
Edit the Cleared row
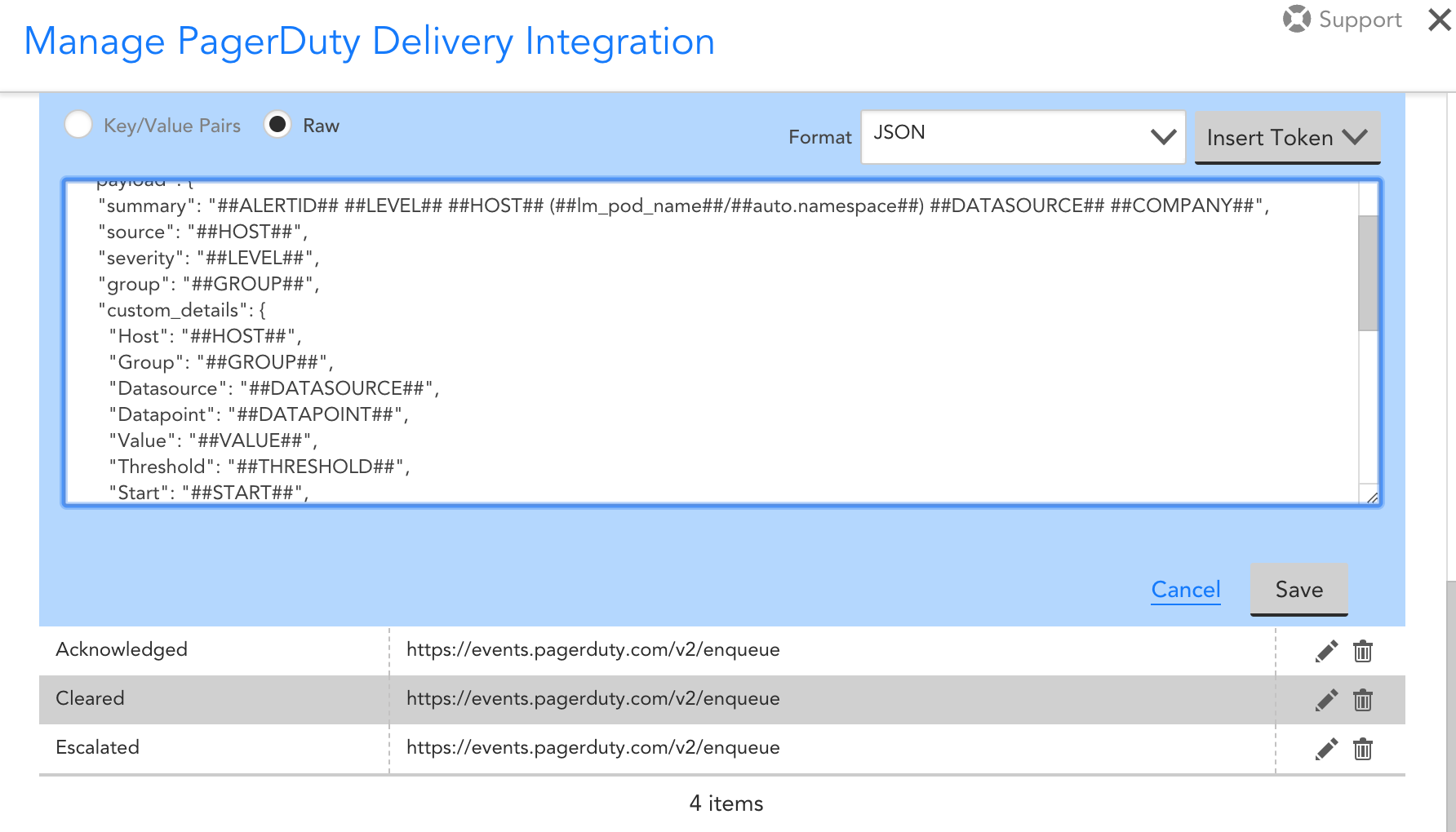[1326, 700]
